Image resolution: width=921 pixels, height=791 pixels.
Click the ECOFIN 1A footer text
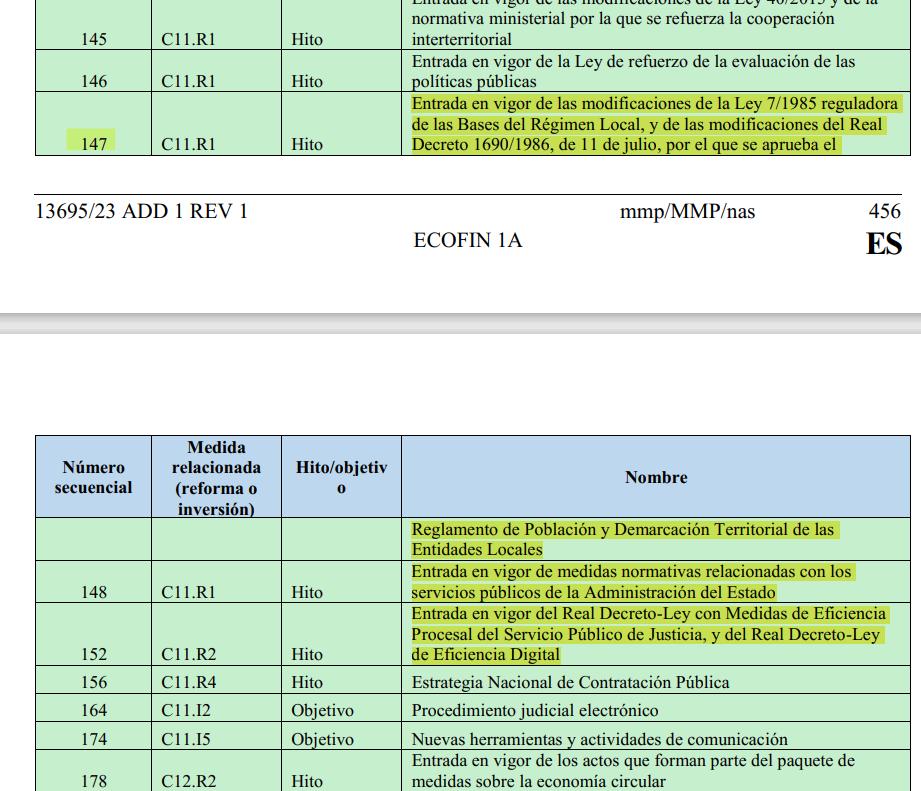click(x=467, y=240)
